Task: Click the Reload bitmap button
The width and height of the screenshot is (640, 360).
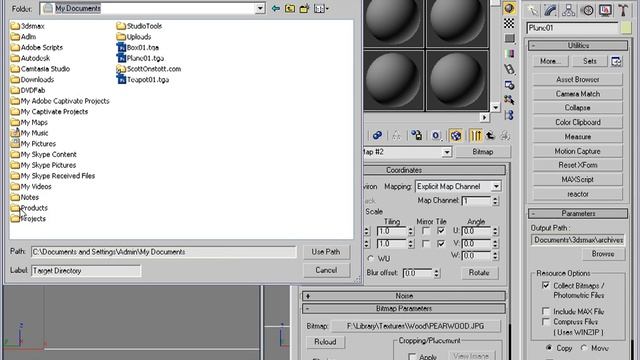Action: [x=325, y=342]
